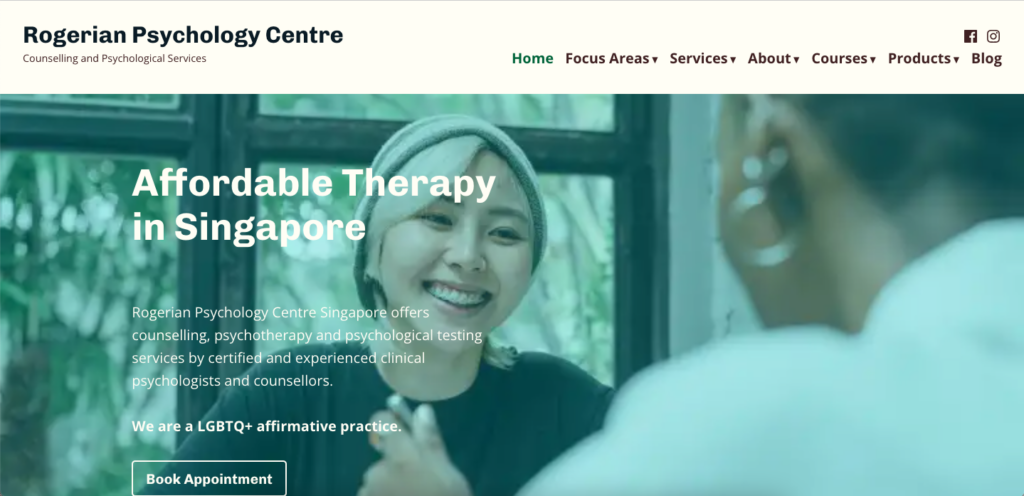Image resolution: width=1024 pixels, height=496 pixels.
Task: Expand the Focus Areas dropdown arrow
Action: pos(655,59)
